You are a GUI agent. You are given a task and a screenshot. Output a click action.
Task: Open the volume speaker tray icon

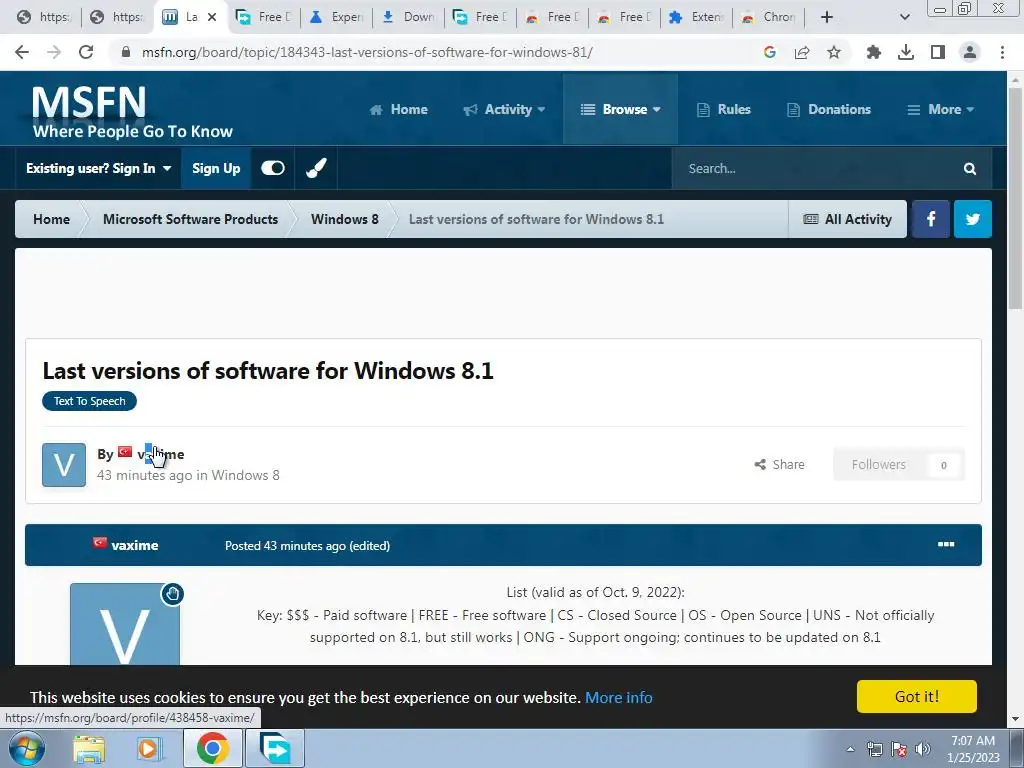click(923, 749)
